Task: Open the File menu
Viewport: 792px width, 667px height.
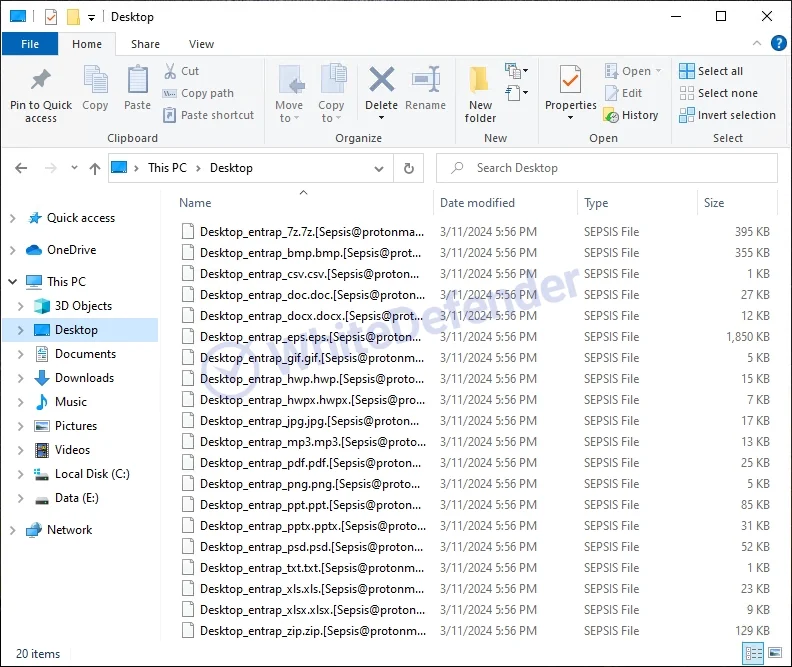Action: (x=30, y=44)
